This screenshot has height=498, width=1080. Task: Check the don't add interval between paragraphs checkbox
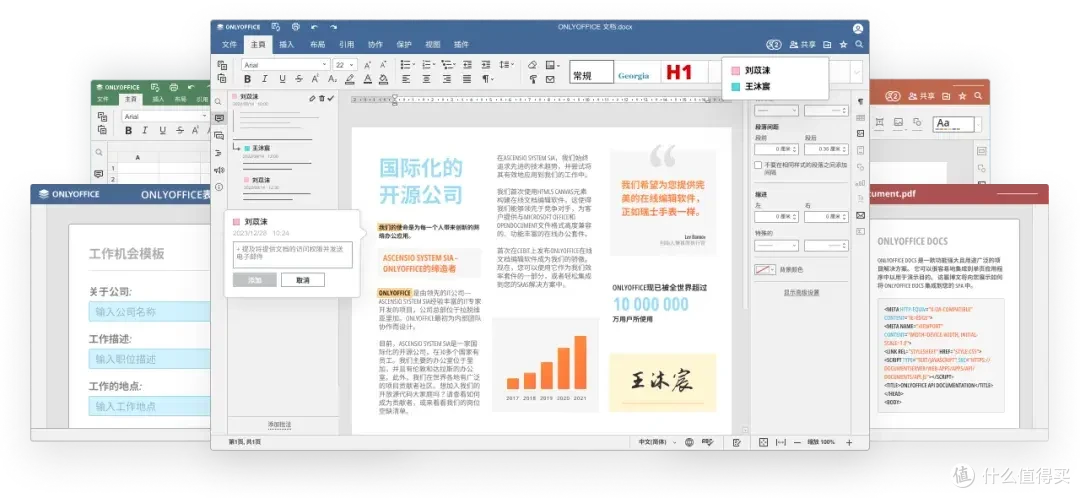(x=758, y=165)
